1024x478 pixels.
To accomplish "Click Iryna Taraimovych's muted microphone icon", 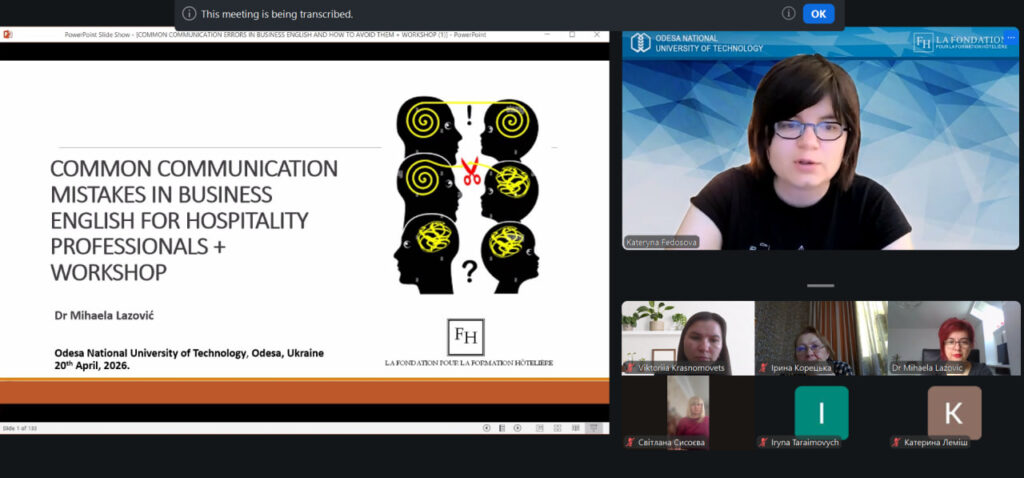I will point(763,442).
